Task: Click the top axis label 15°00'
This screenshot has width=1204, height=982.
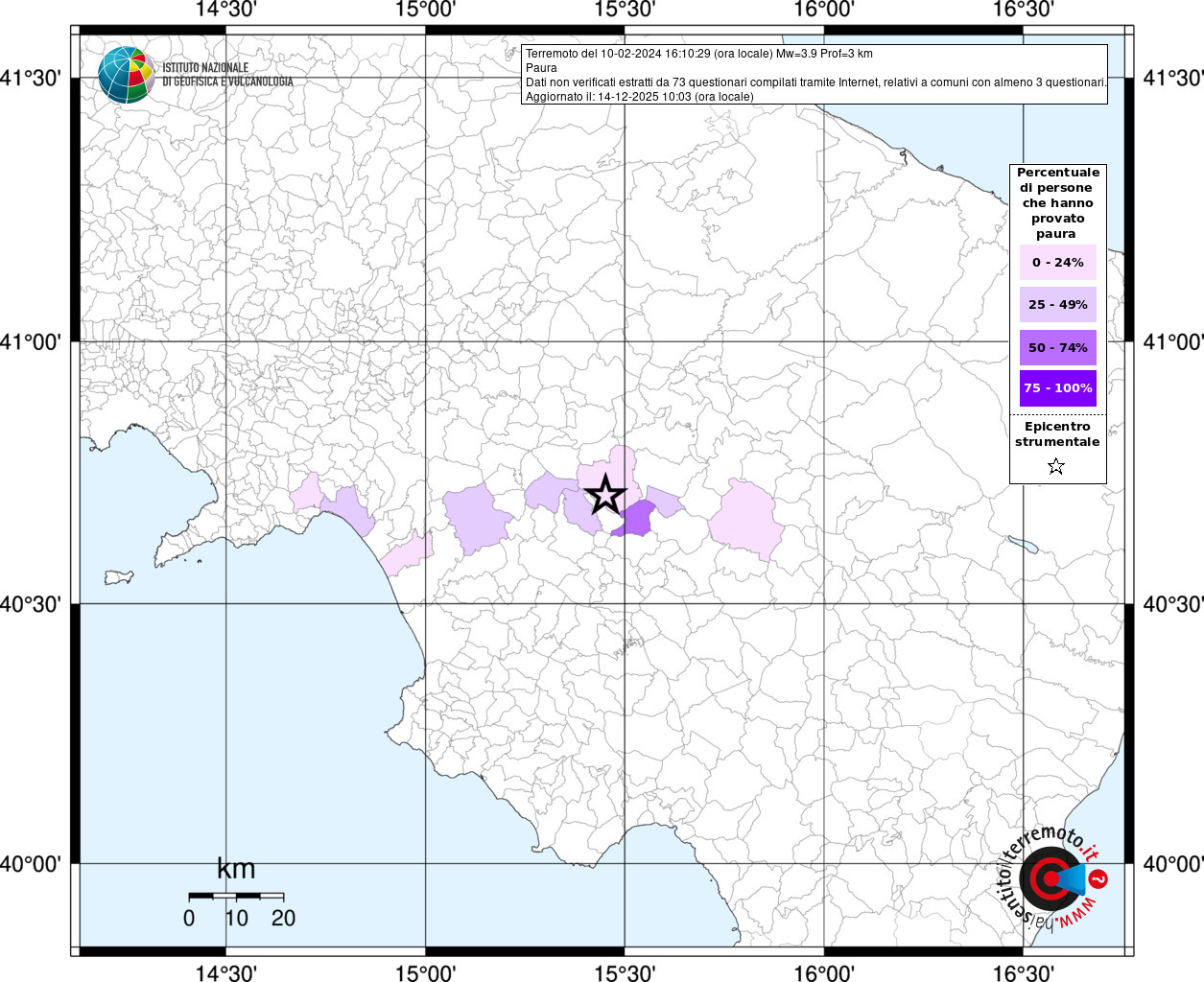Action: click(x=425, y=10)
